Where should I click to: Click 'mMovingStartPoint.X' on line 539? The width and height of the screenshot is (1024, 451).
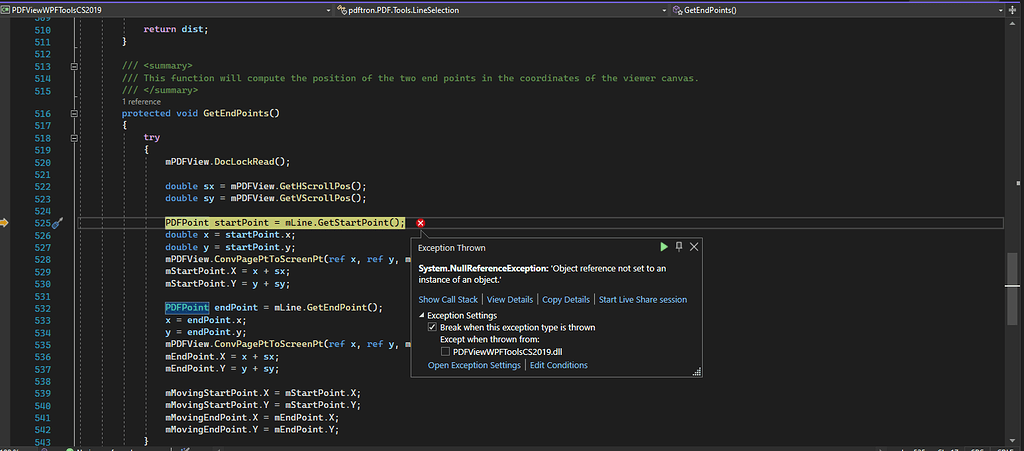(x=217, y=394)
